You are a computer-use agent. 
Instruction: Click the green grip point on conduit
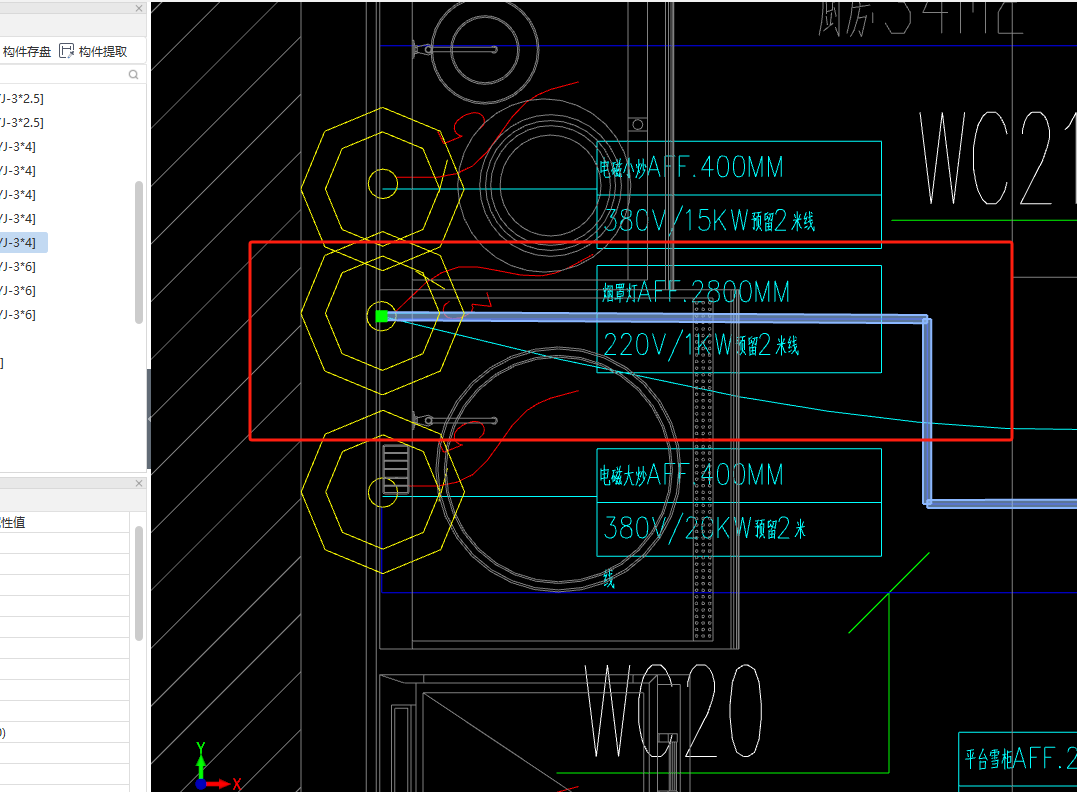tap(382, 316)
